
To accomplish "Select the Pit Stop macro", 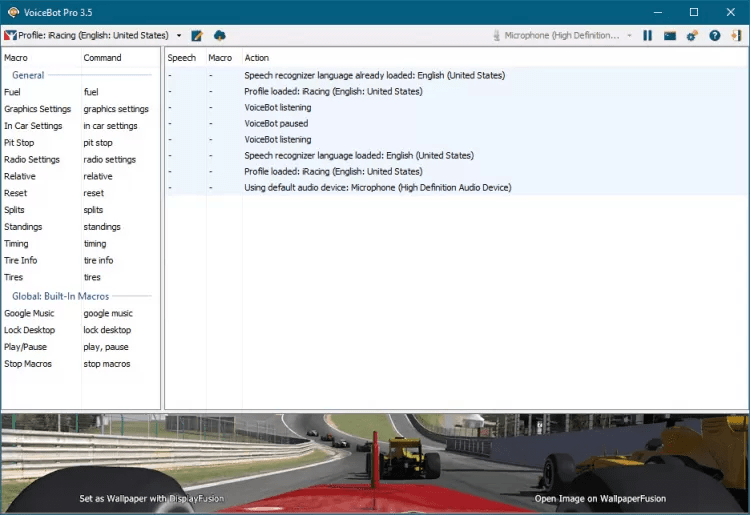I will [19, 143].
